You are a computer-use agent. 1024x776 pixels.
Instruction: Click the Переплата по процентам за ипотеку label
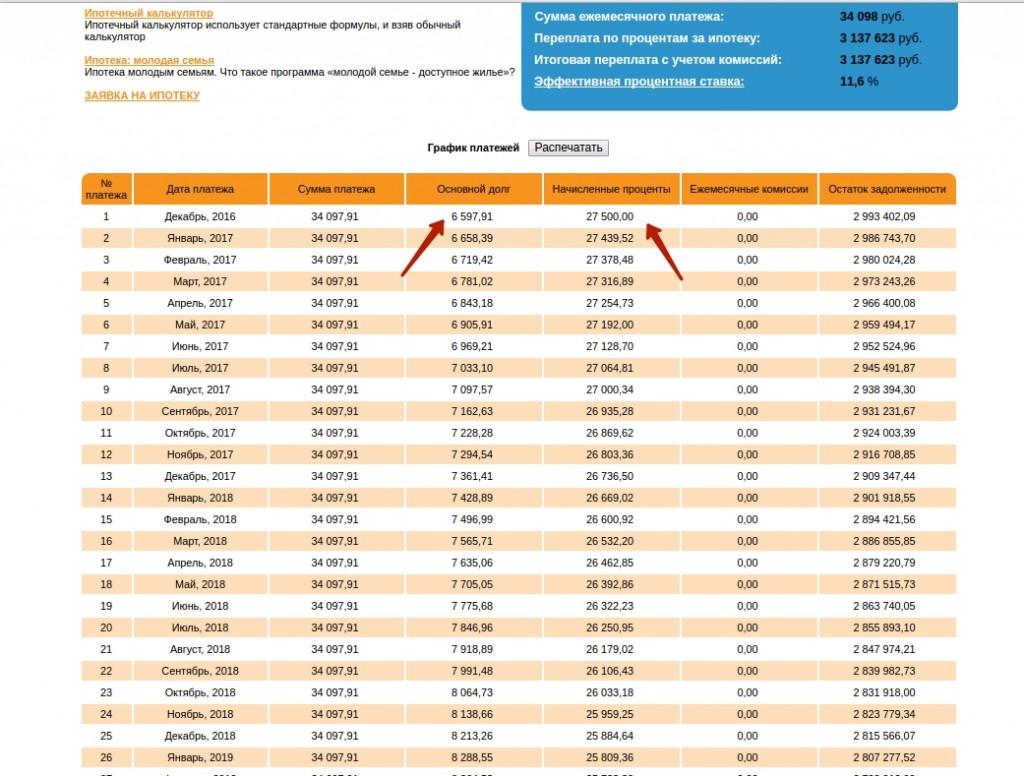647,39
